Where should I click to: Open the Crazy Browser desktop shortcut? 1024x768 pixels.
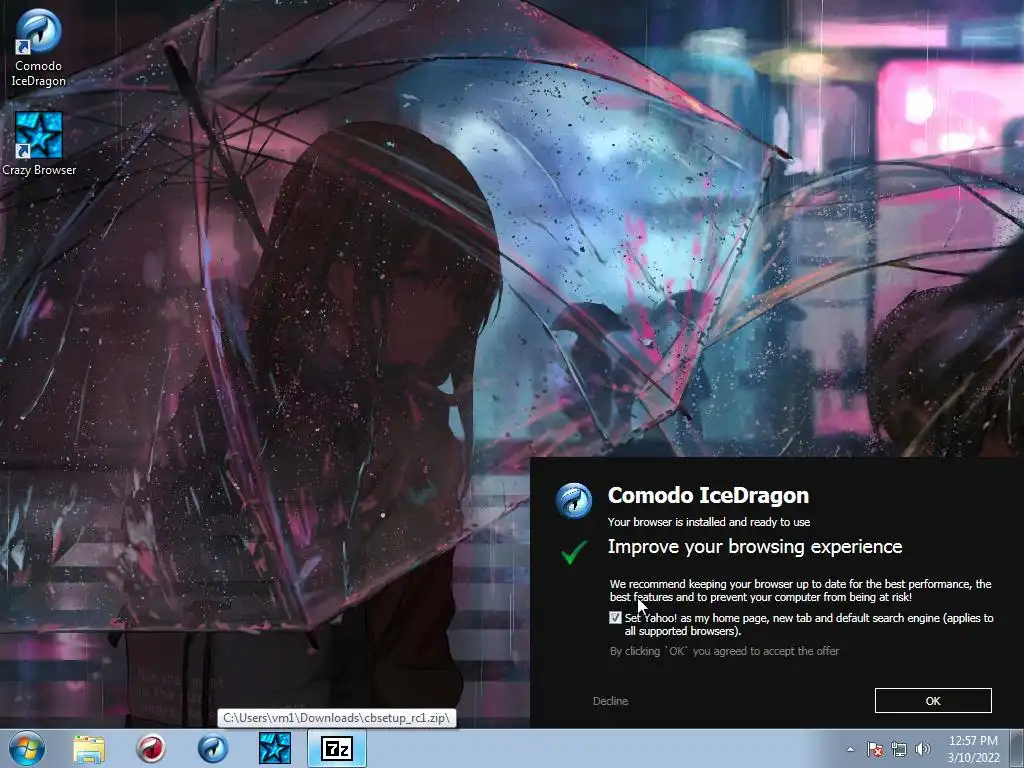pos(39,144)
